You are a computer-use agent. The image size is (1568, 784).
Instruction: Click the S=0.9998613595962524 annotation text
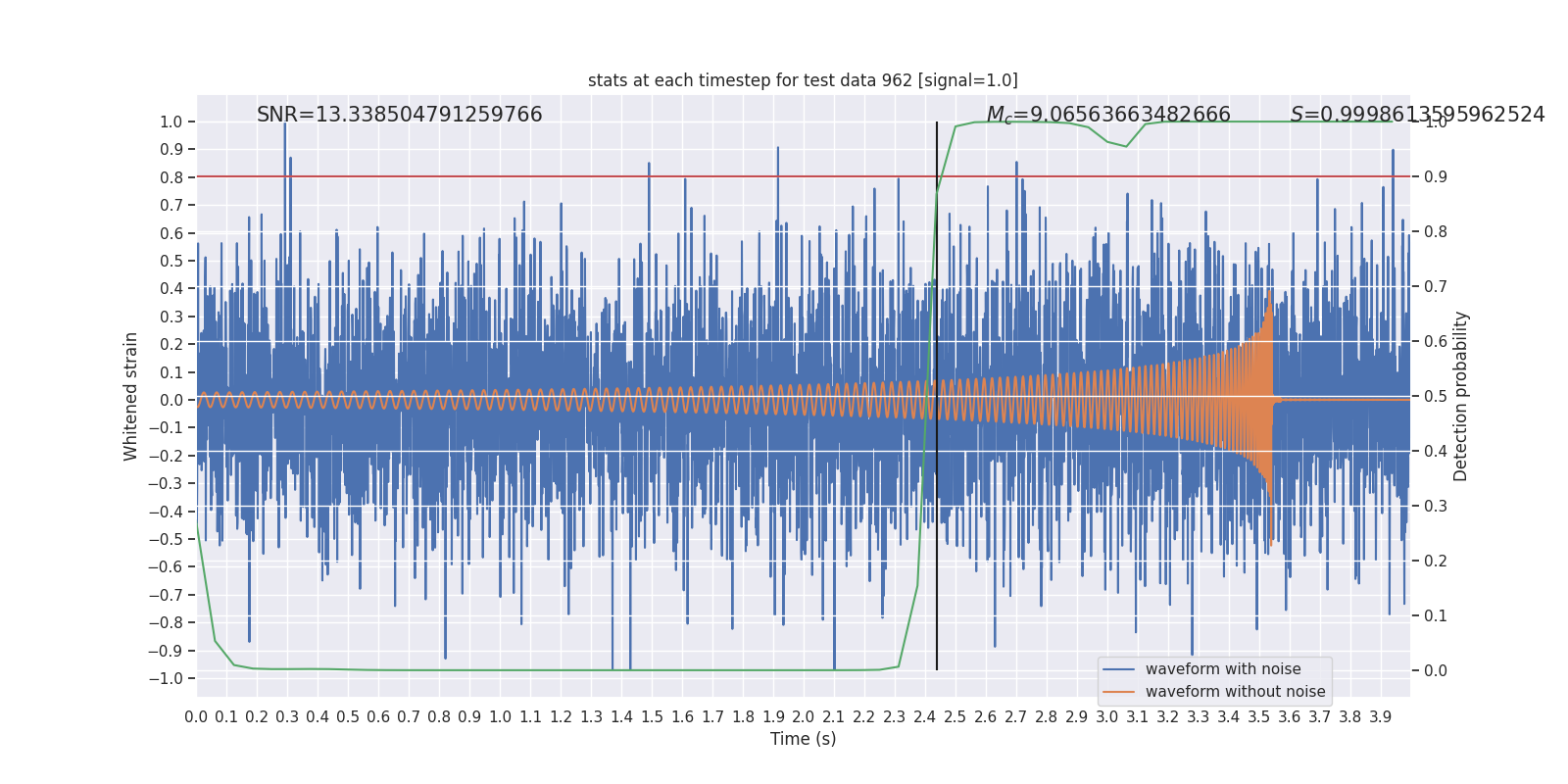1417,115
